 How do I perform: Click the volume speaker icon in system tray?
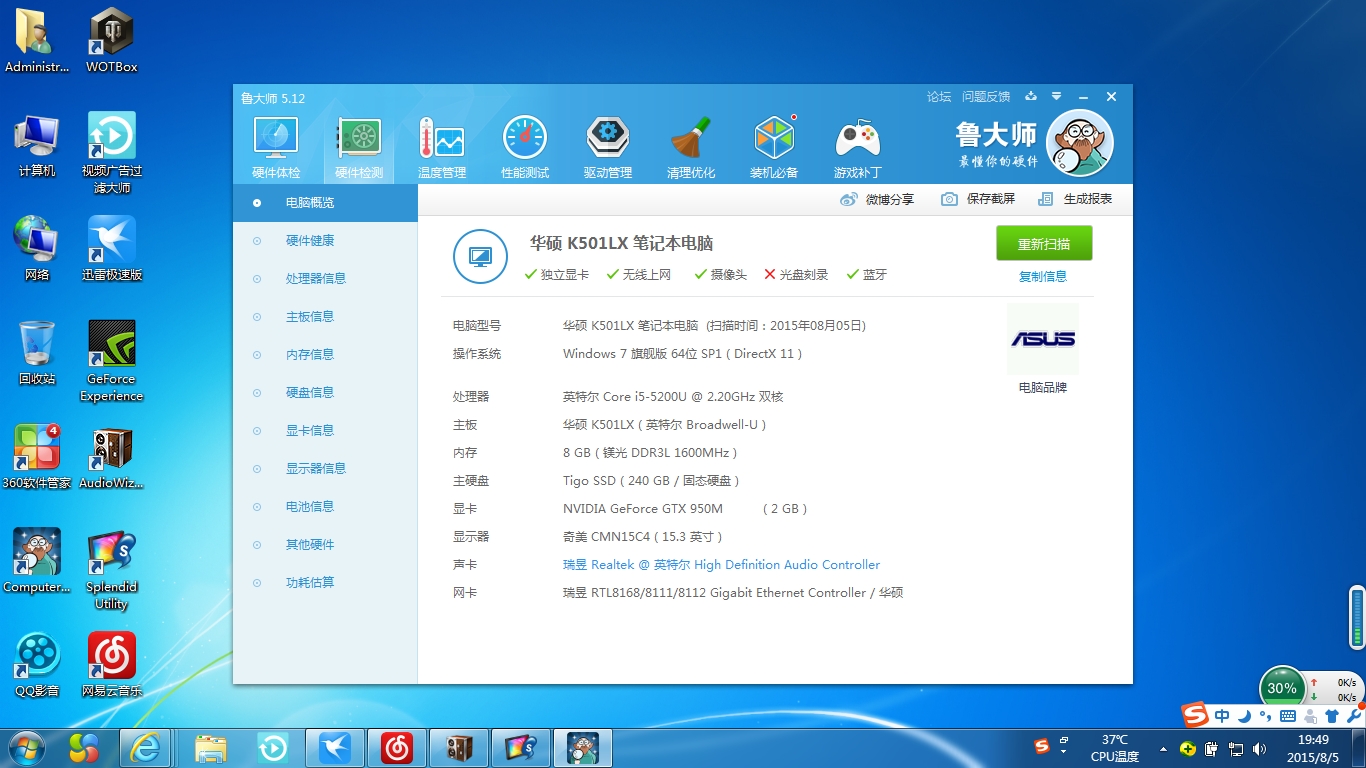(x=1259, y=749)
